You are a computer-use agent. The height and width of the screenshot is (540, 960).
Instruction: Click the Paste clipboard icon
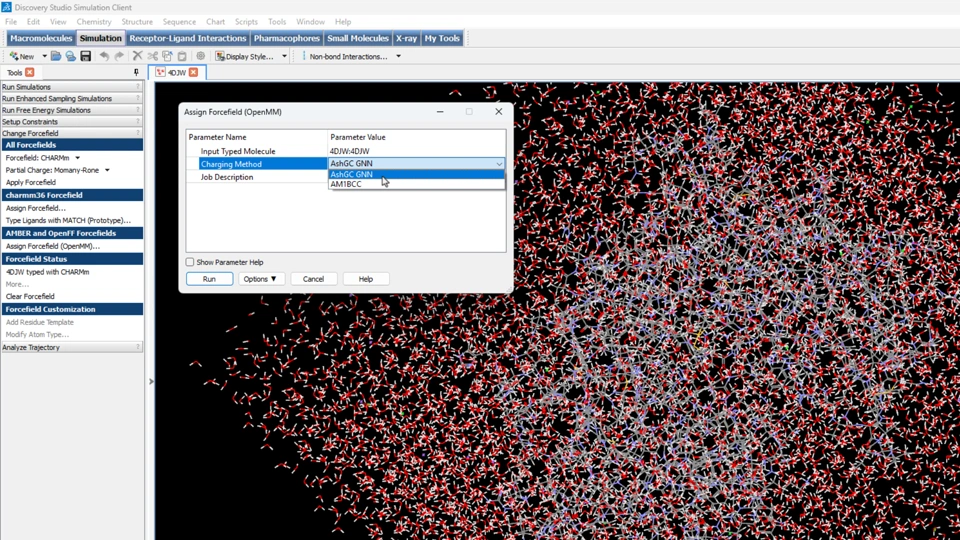[x=182, y=56]
